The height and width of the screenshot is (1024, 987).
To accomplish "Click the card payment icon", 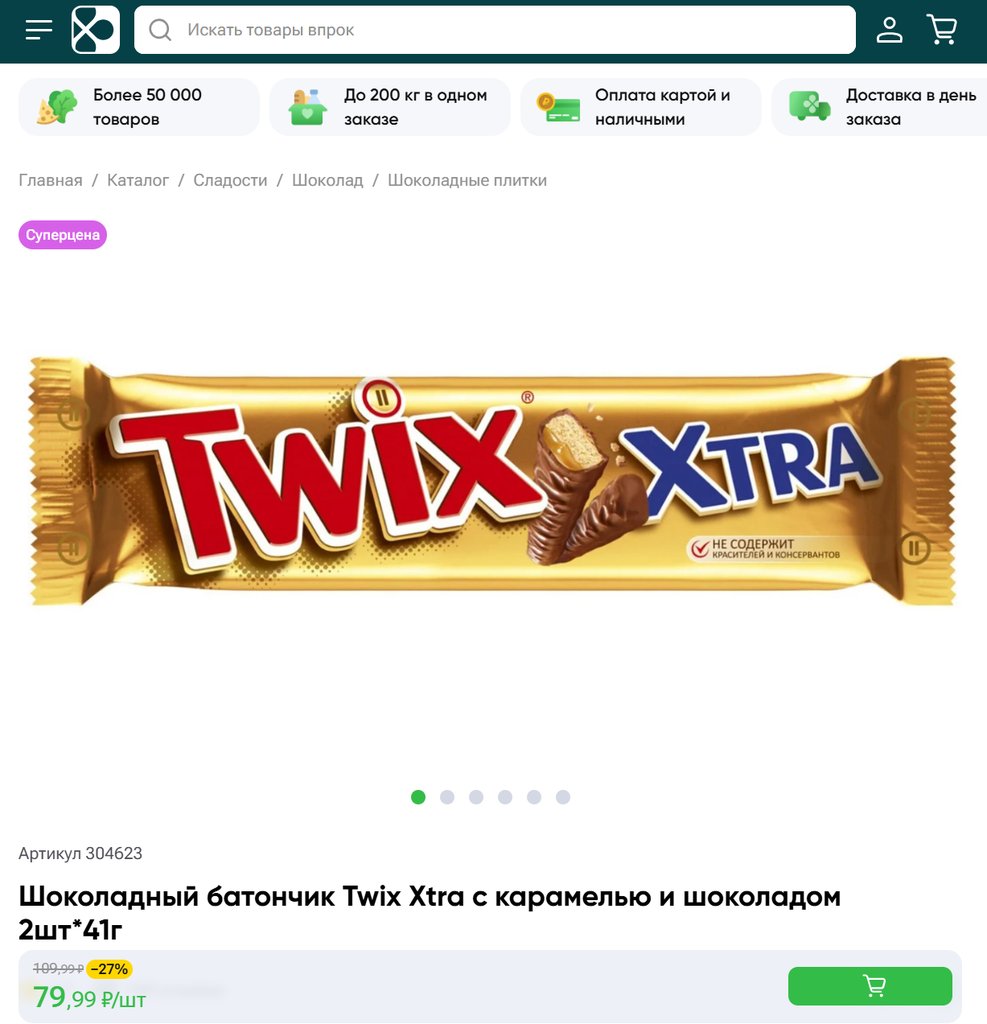I will click(x=558, y=107).
